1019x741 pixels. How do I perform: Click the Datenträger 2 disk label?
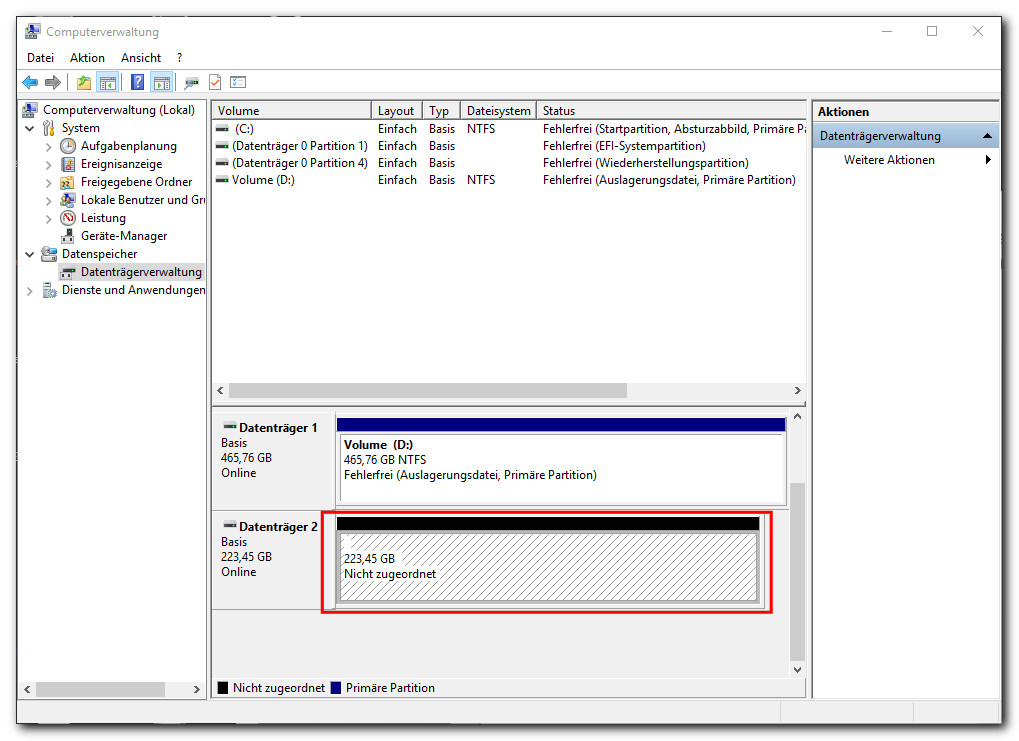(x=278, y=526)
